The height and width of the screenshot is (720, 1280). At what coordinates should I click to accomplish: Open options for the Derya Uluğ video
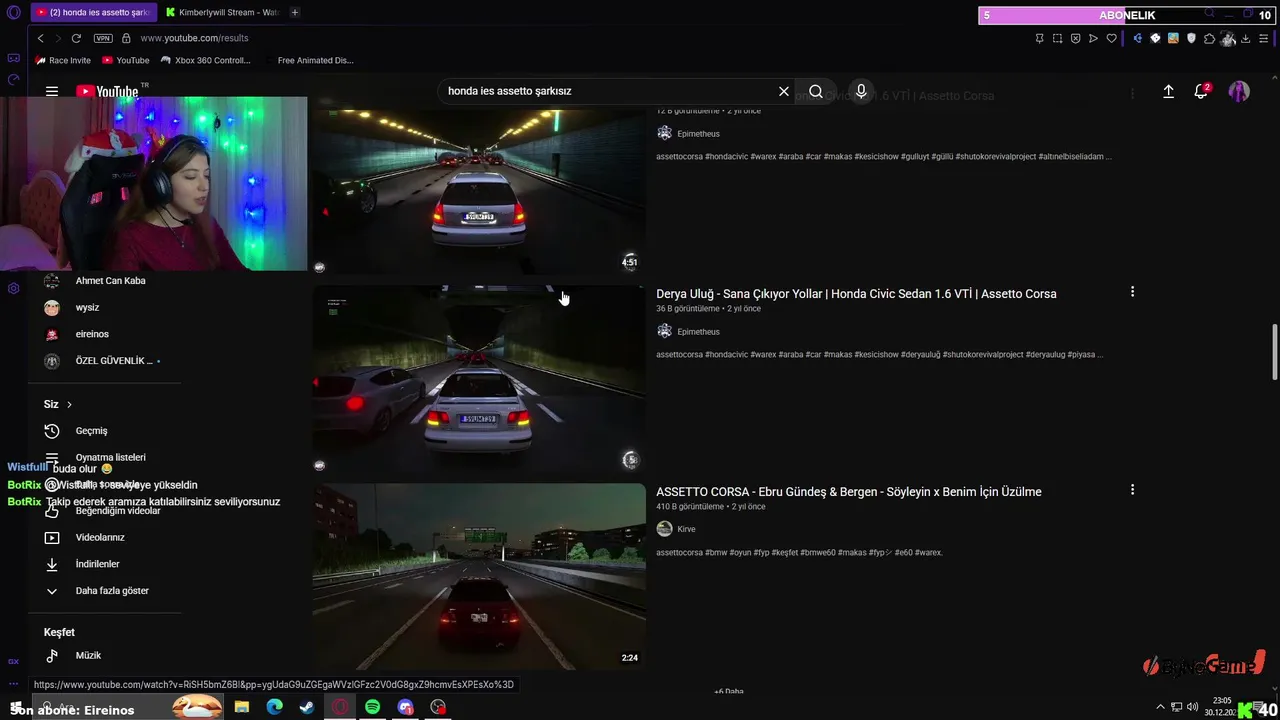pos(1132,292)
